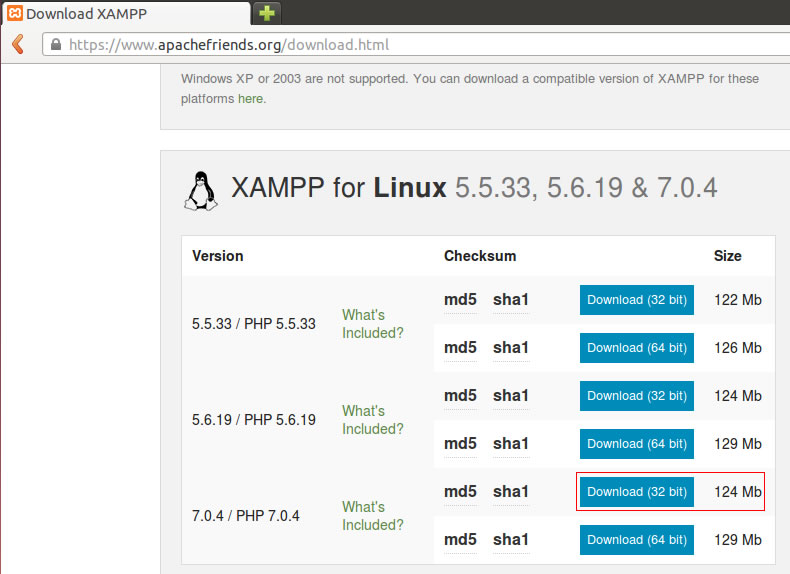Click the '7.0.4 / PHP 7.0.4' version text
The height and width of the screenshot is (574, 790).
(245, 516)
